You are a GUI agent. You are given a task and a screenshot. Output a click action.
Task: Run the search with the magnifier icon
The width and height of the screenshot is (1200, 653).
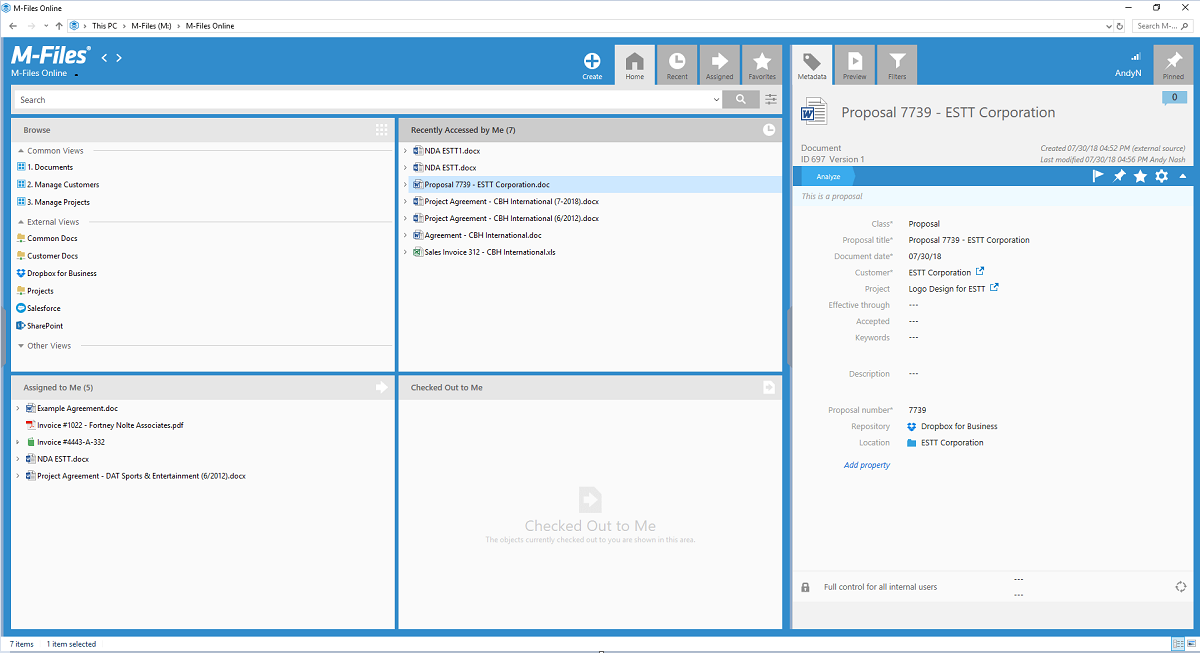[740, 99]
